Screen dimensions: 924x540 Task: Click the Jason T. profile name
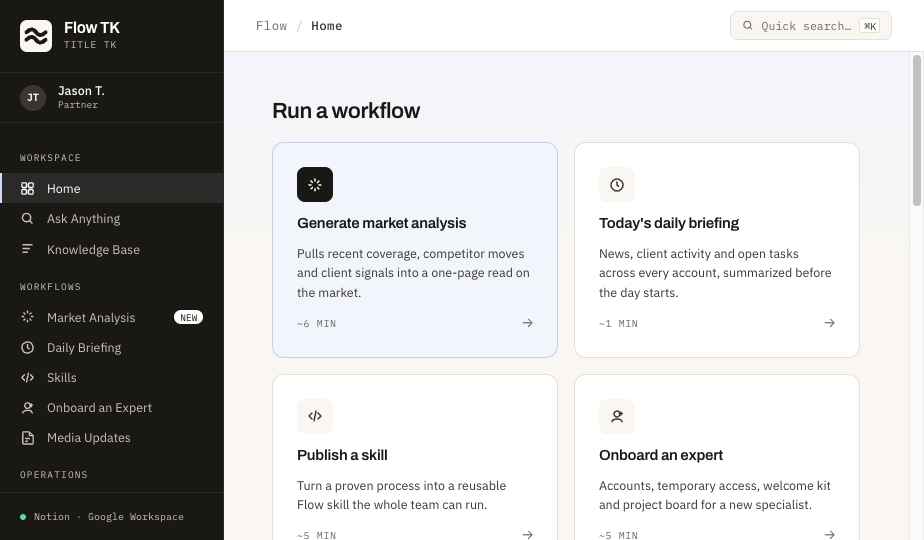81,91
